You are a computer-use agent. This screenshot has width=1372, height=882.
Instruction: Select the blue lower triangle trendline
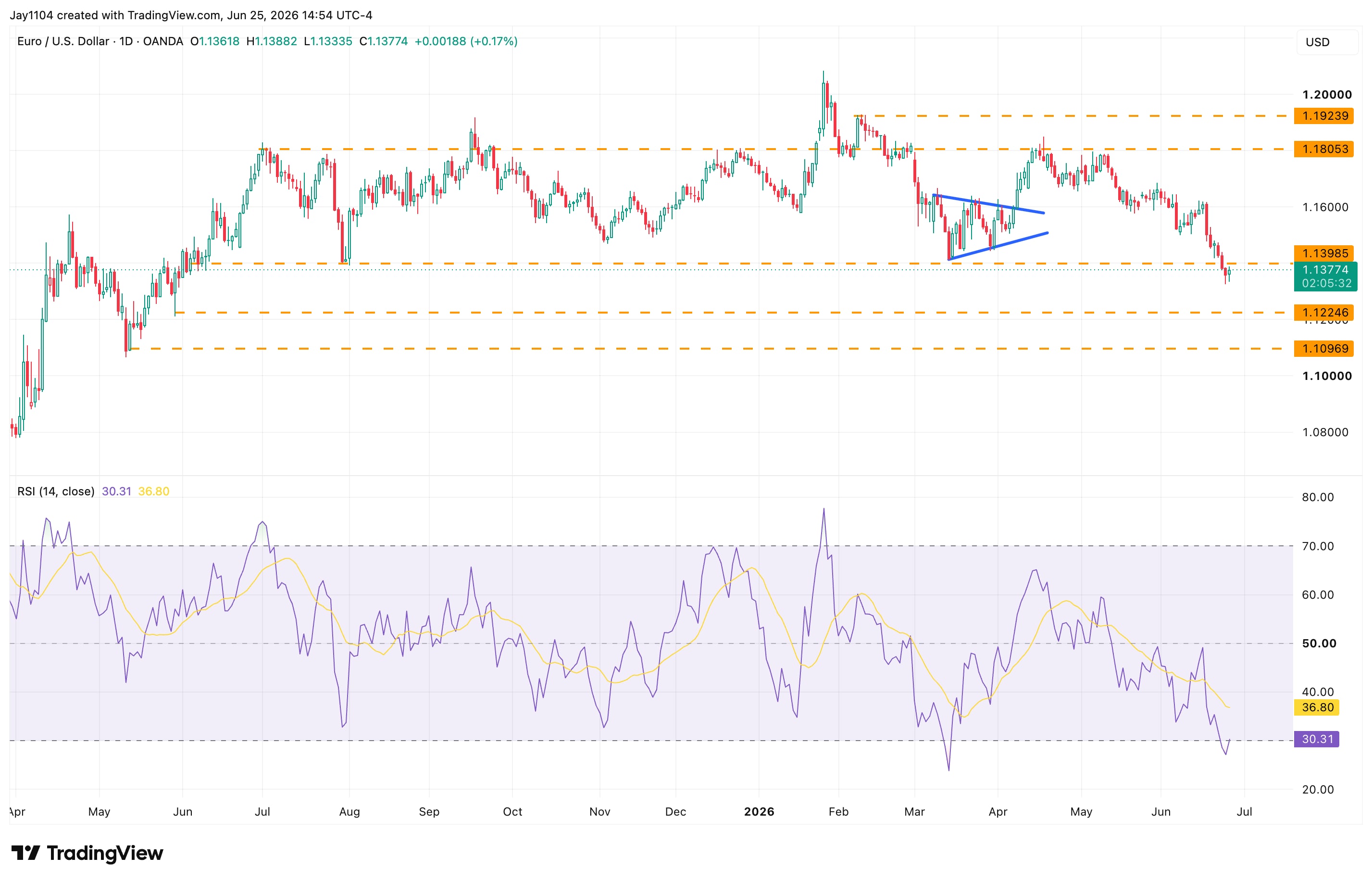(998, 246)
